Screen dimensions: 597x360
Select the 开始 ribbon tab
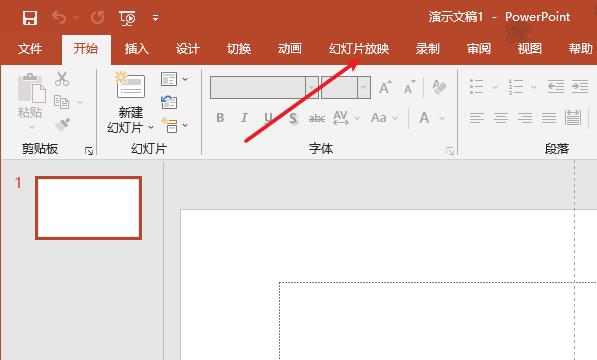pyautogui.click(x=86, y=49)
